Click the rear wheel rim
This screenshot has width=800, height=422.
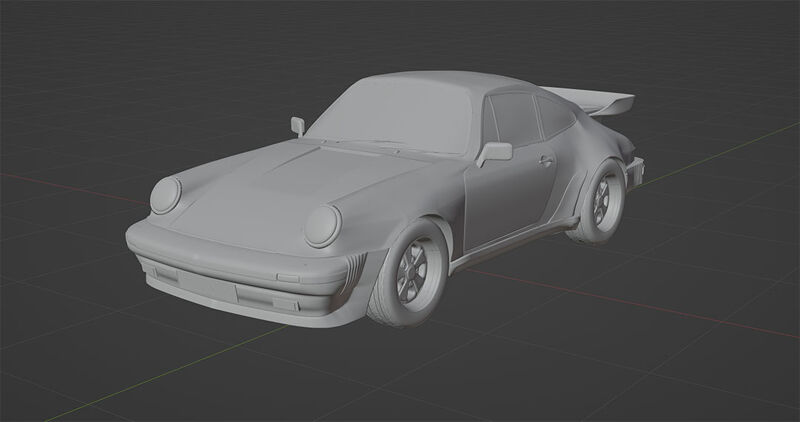[x=604, y=200]
